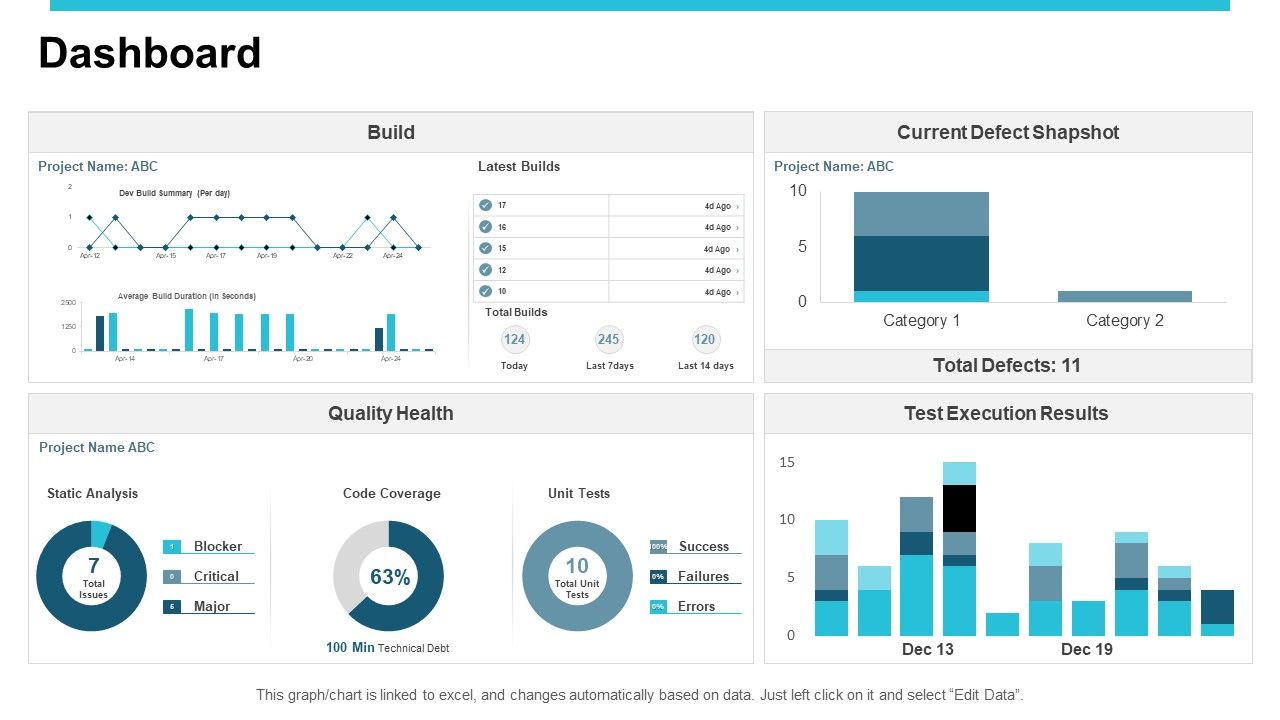Click the Critical legend entry
This screenshot has height=720, width=1280.
[208, 577]
